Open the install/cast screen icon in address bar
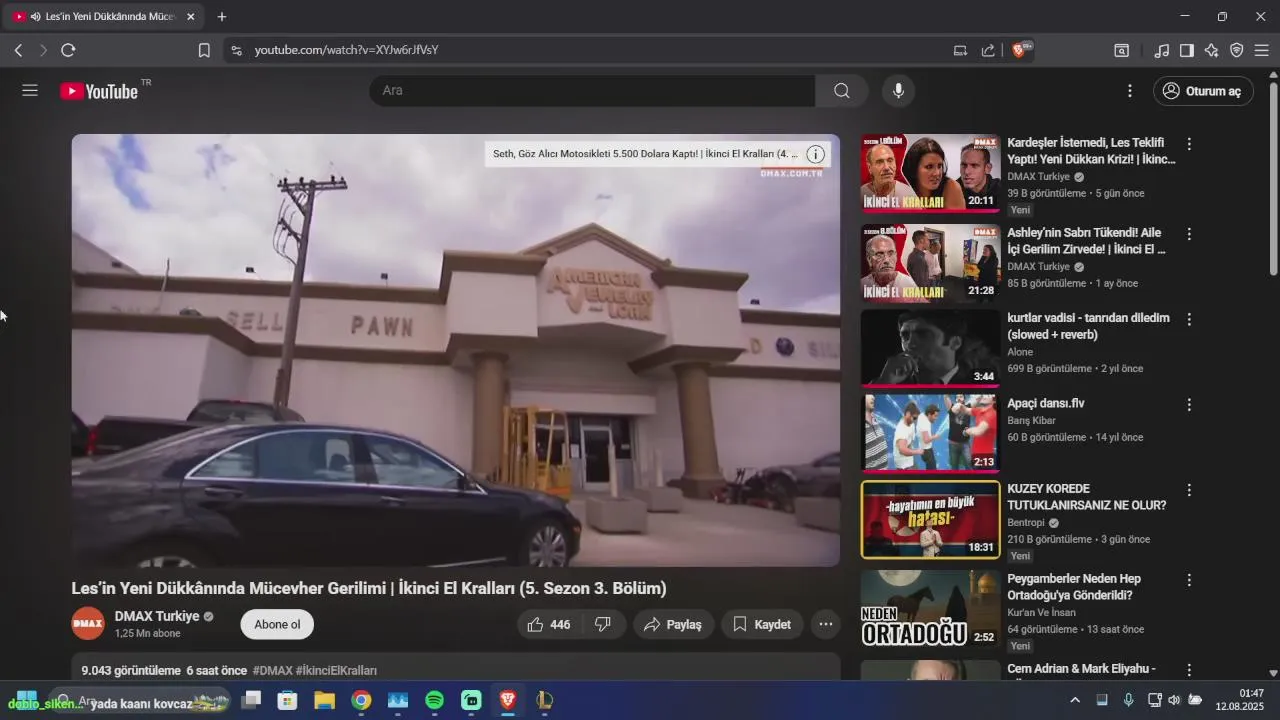Viewport: 1280px width, 720px height. 960,50
